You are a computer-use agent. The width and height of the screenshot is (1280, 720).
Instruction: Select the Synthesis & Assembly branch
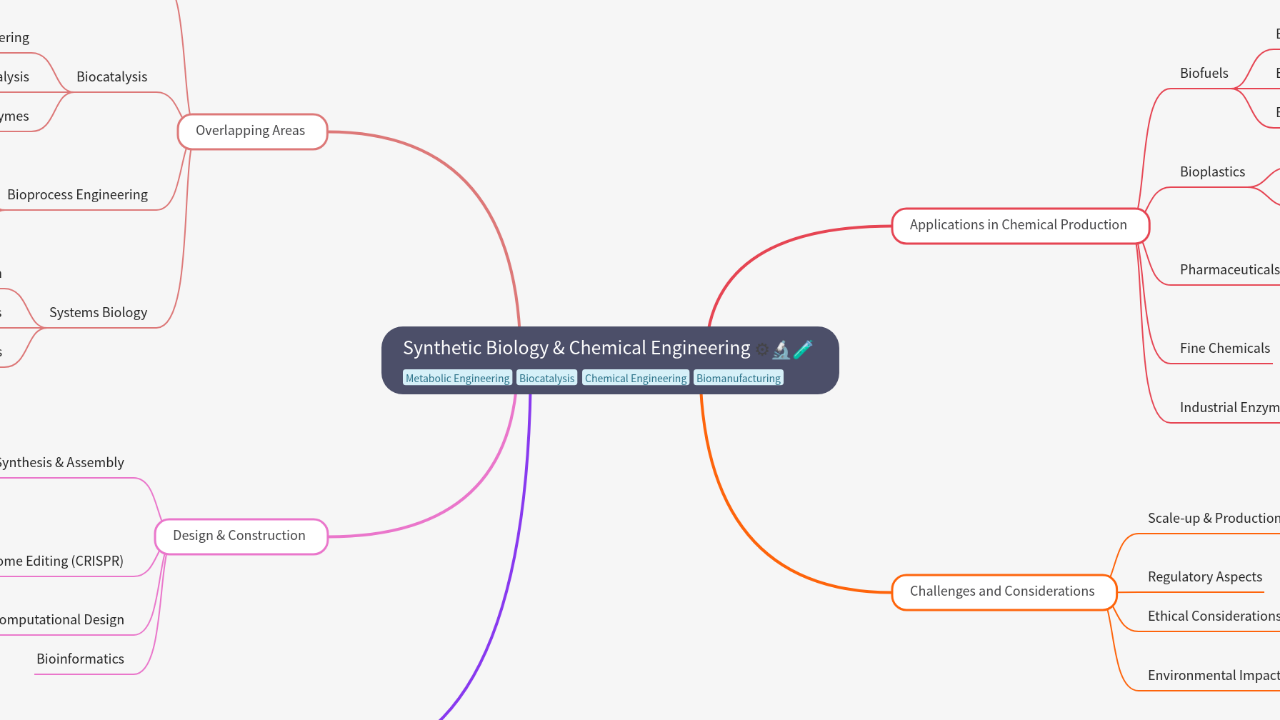tap(62, 463)
